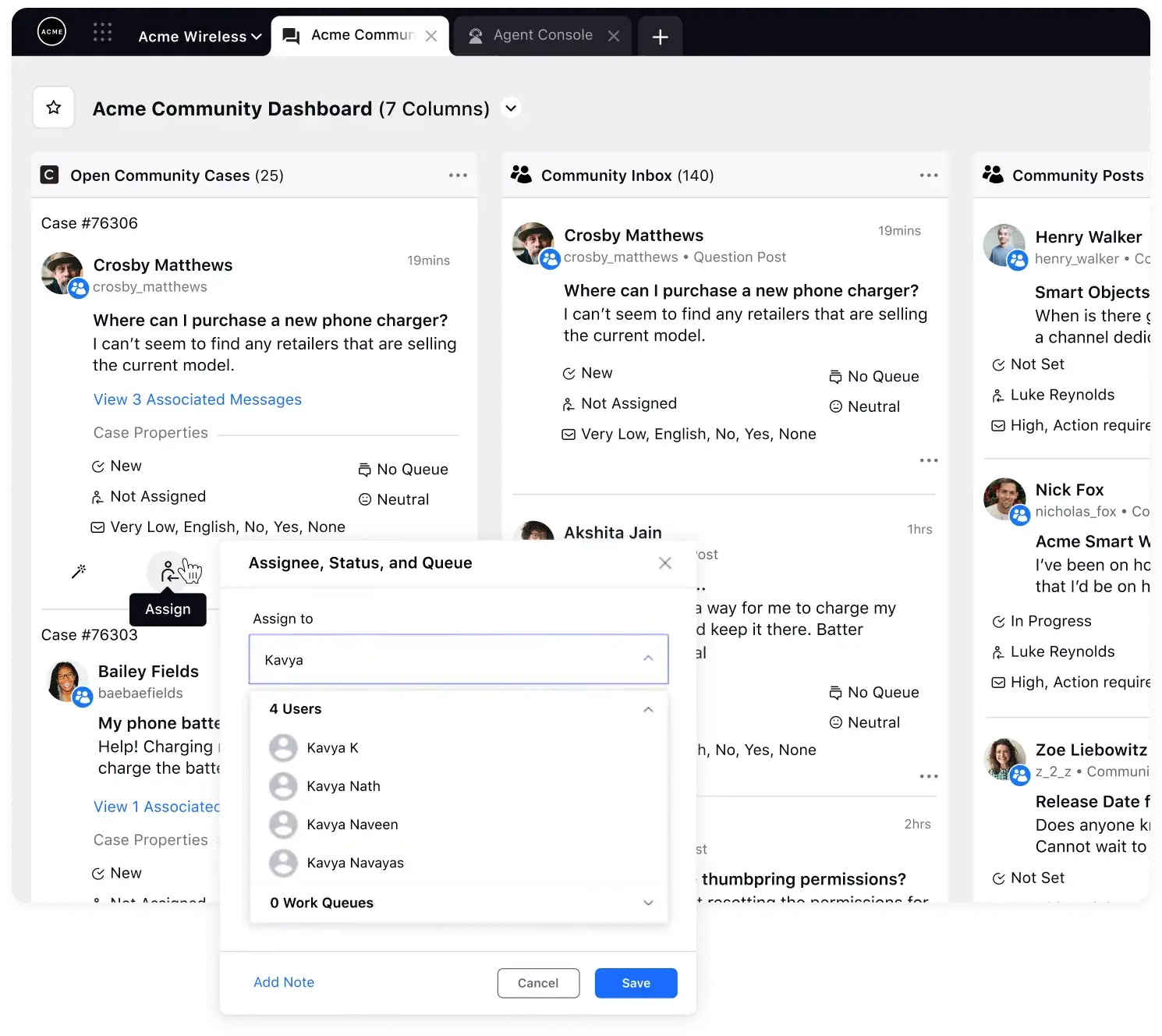Click Neutral sentiment on Akshita Jain post
This screenshot has width=1162, height=1036.
(865, 722)
